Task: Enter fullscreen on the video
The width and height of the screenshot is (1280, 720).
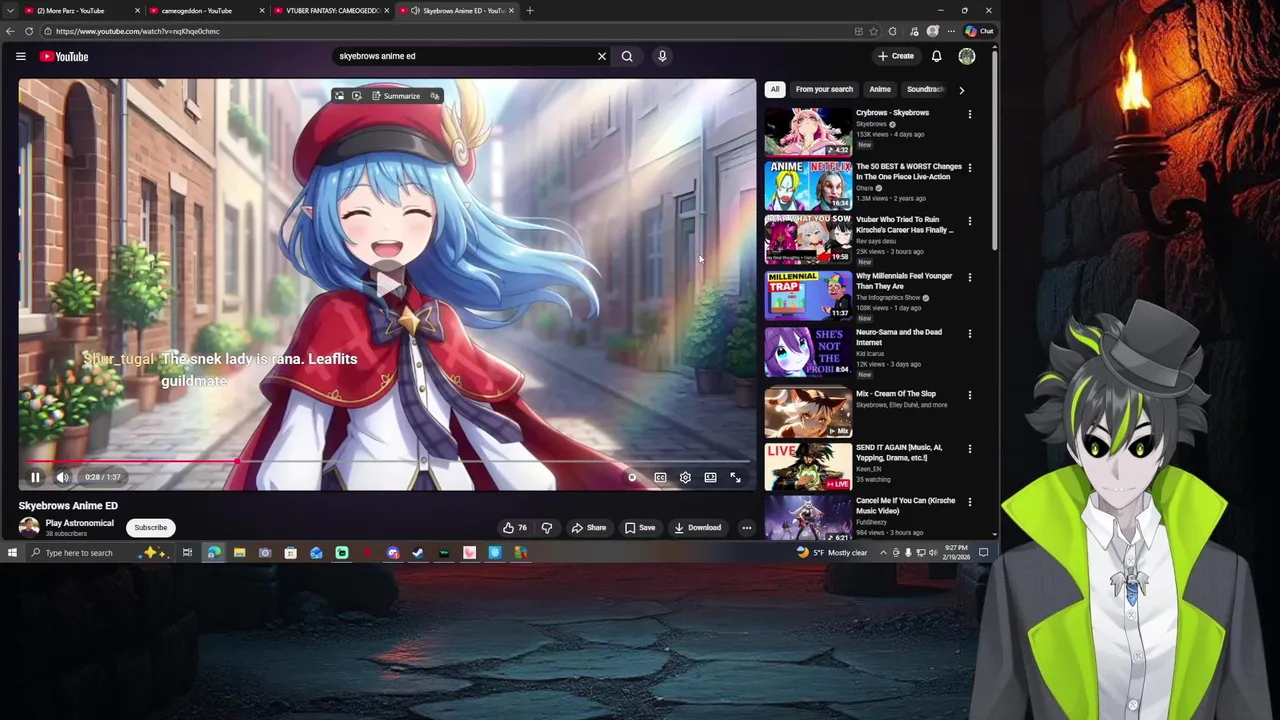Action: pos(735,478)
